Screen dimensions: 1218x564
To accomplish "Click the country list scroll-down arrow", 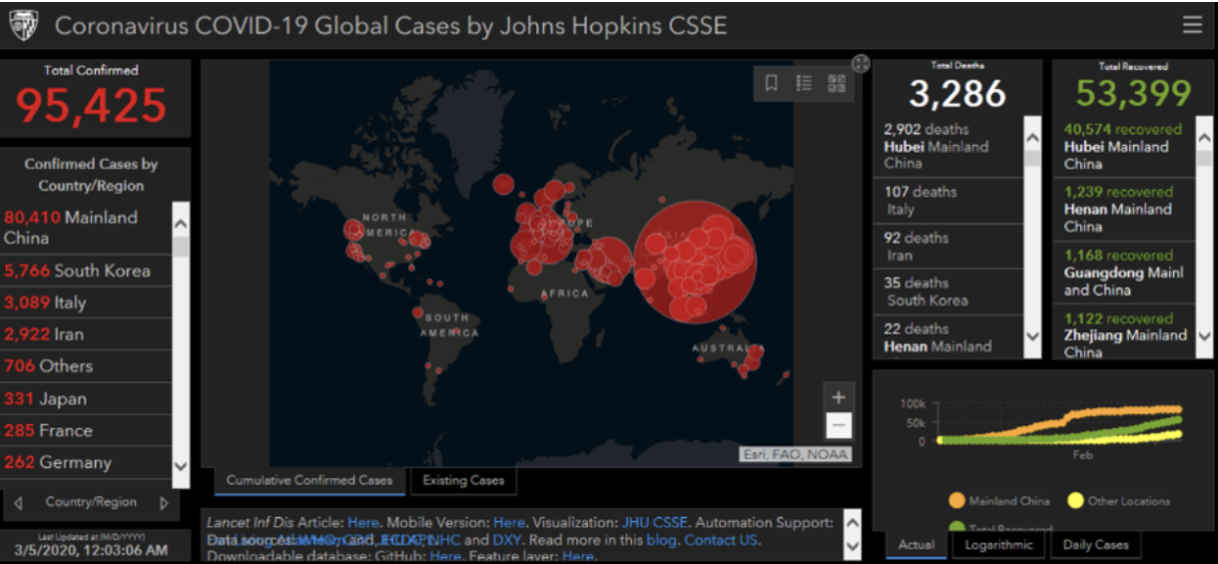I will click(181, 467).
